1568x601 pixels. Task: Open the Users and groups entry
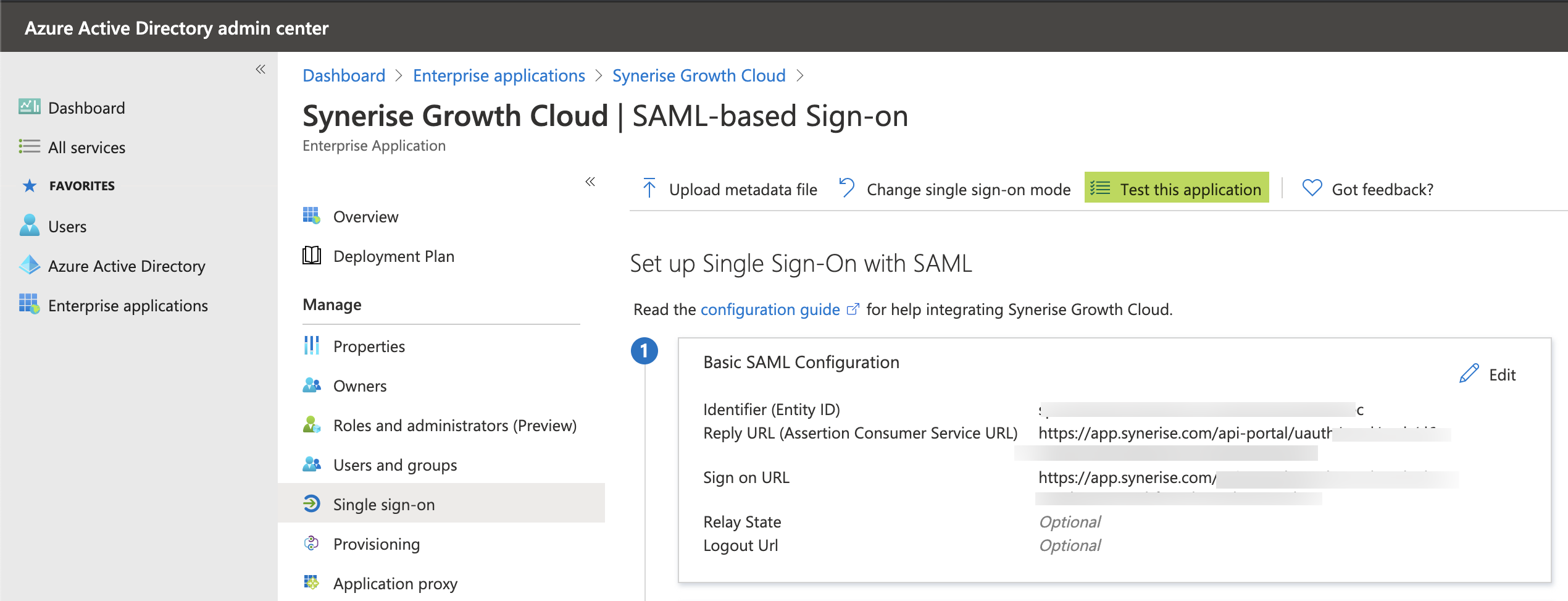click(395, 464)
